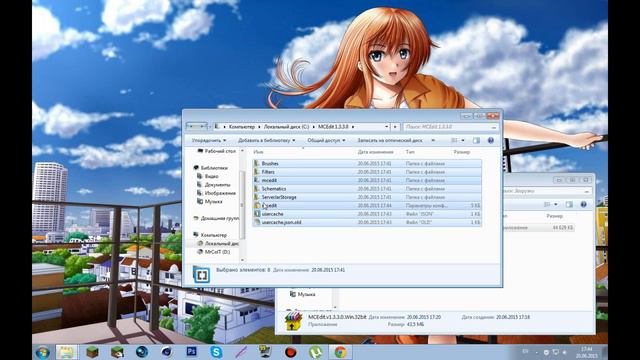Open Google Chrome from the taskbar
Image resolution: width=640 pixels, height=360 pixels.
[x=340, y=352]
